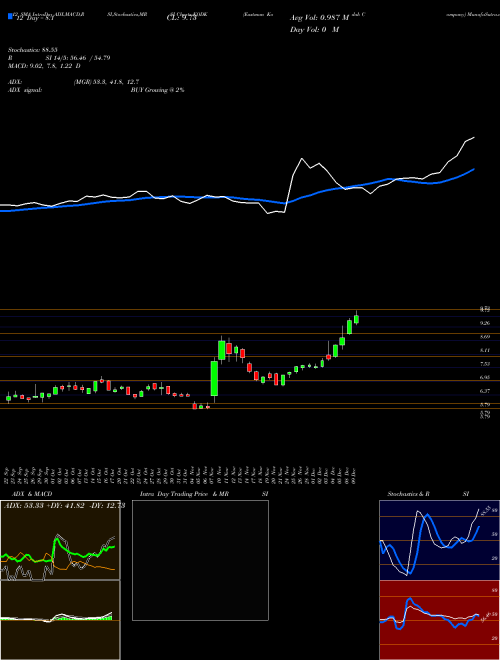Click the last green candlestick on the chart
This screenshot has width=500, height=660.
(356, 318)
